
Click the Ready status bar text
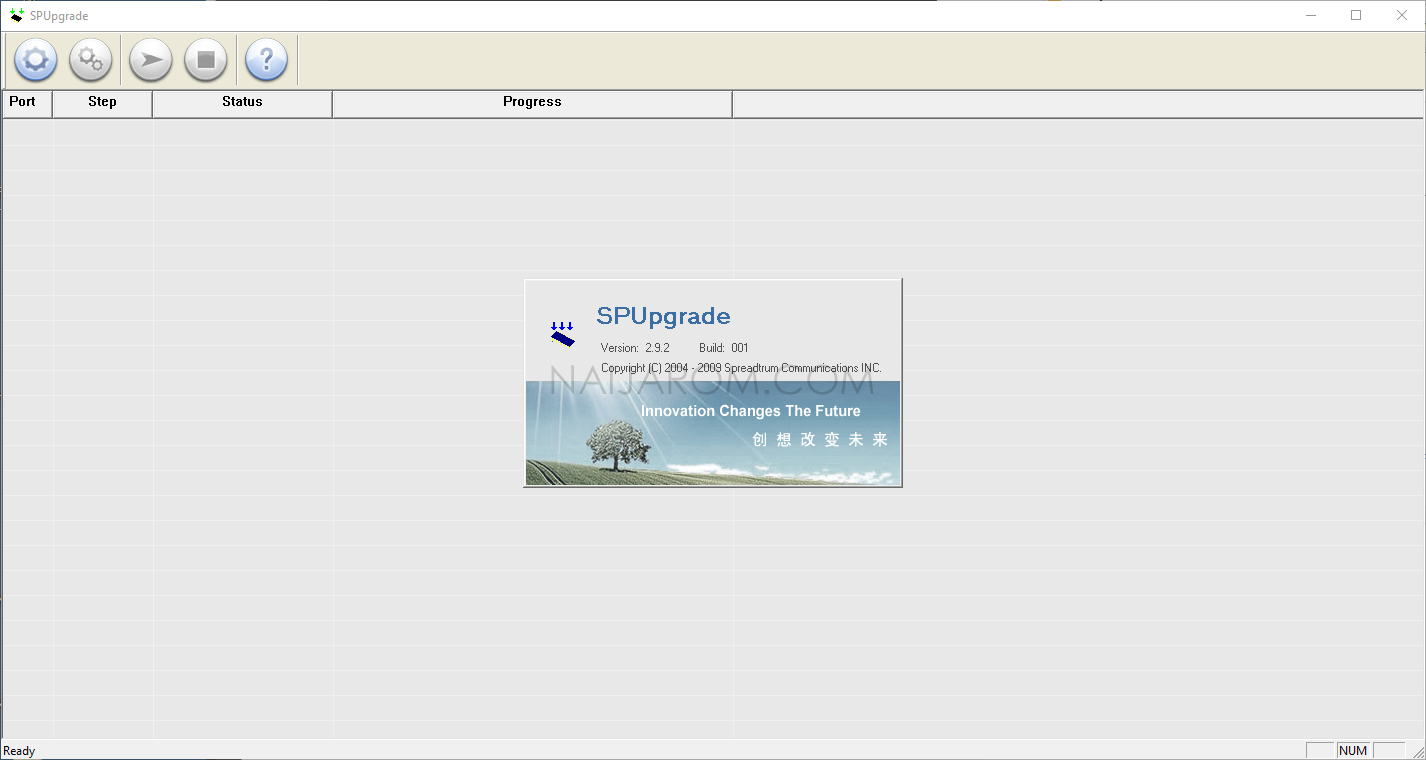[x=19, y=751]
